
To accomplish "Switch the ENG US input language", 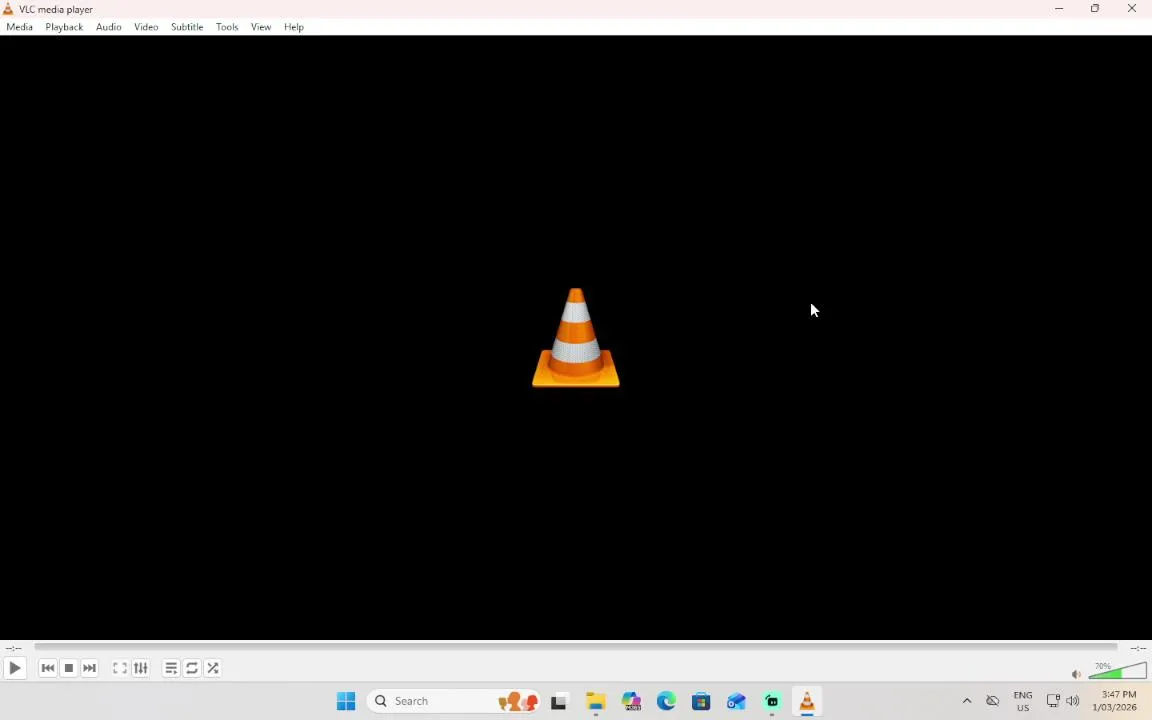I will pyautogui.click(x=1023, y=701).
